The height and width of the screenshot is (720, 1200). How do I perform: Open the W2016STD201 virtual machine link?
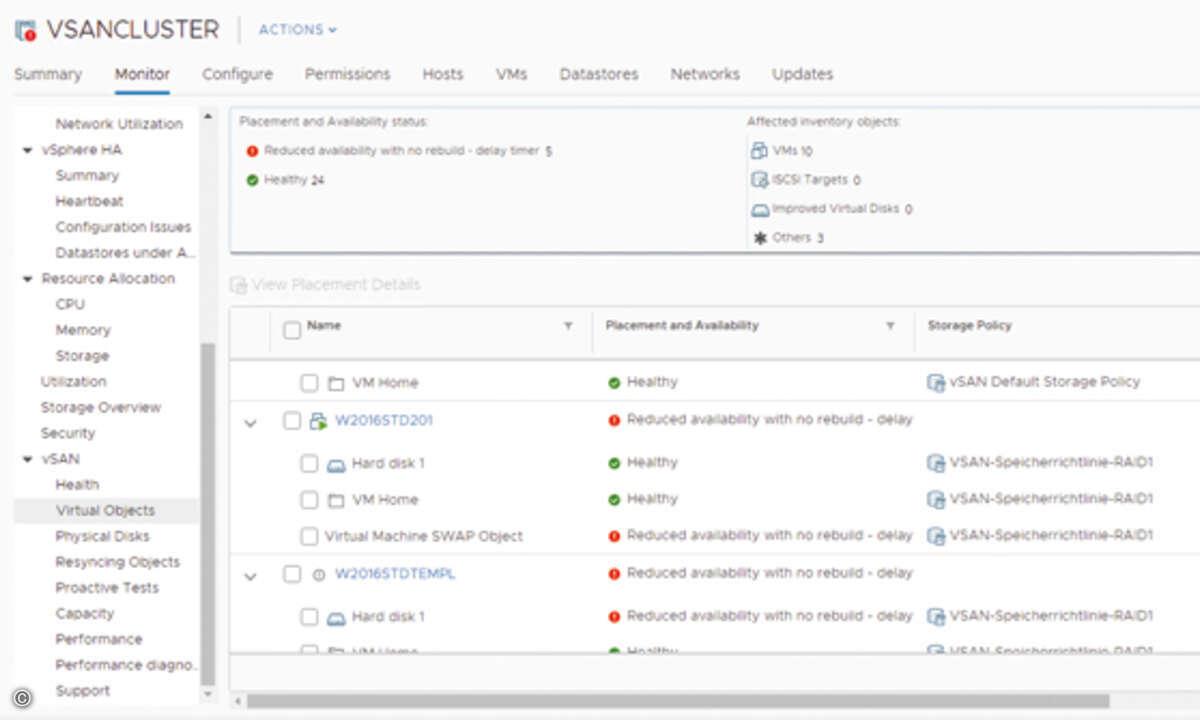[x=384, y=421]
